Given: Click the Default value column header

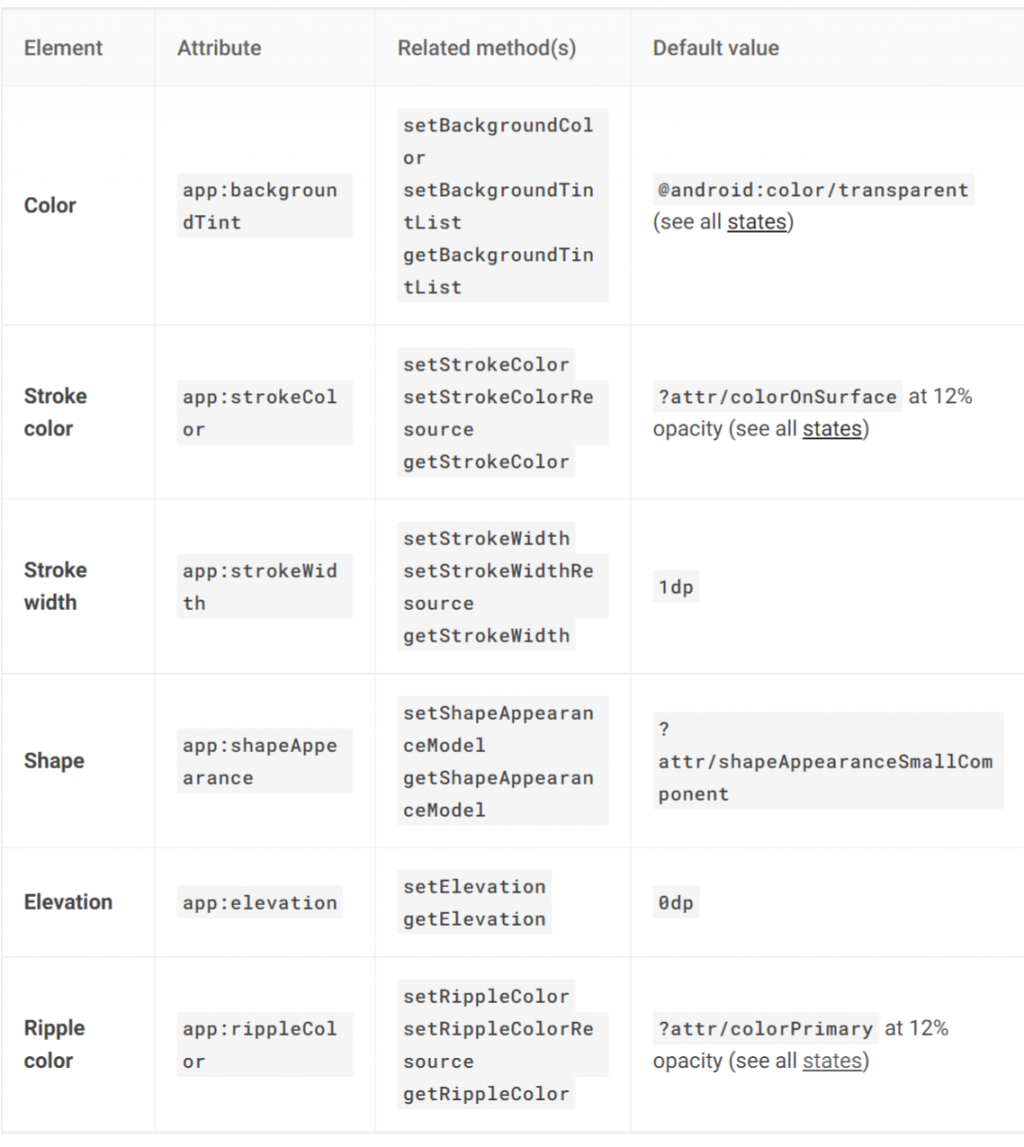Looking at the screenshot, I should pyautogui.click(x=715, y=48).
